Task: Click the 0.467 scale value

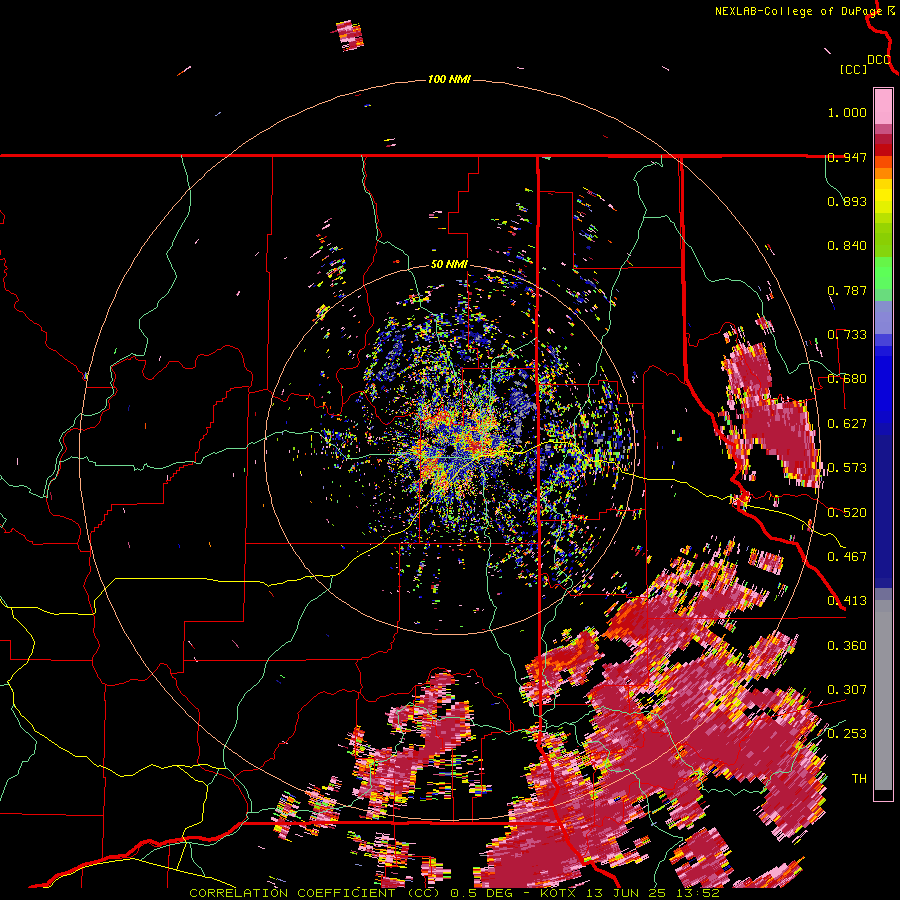Action: tap(847, 557)
